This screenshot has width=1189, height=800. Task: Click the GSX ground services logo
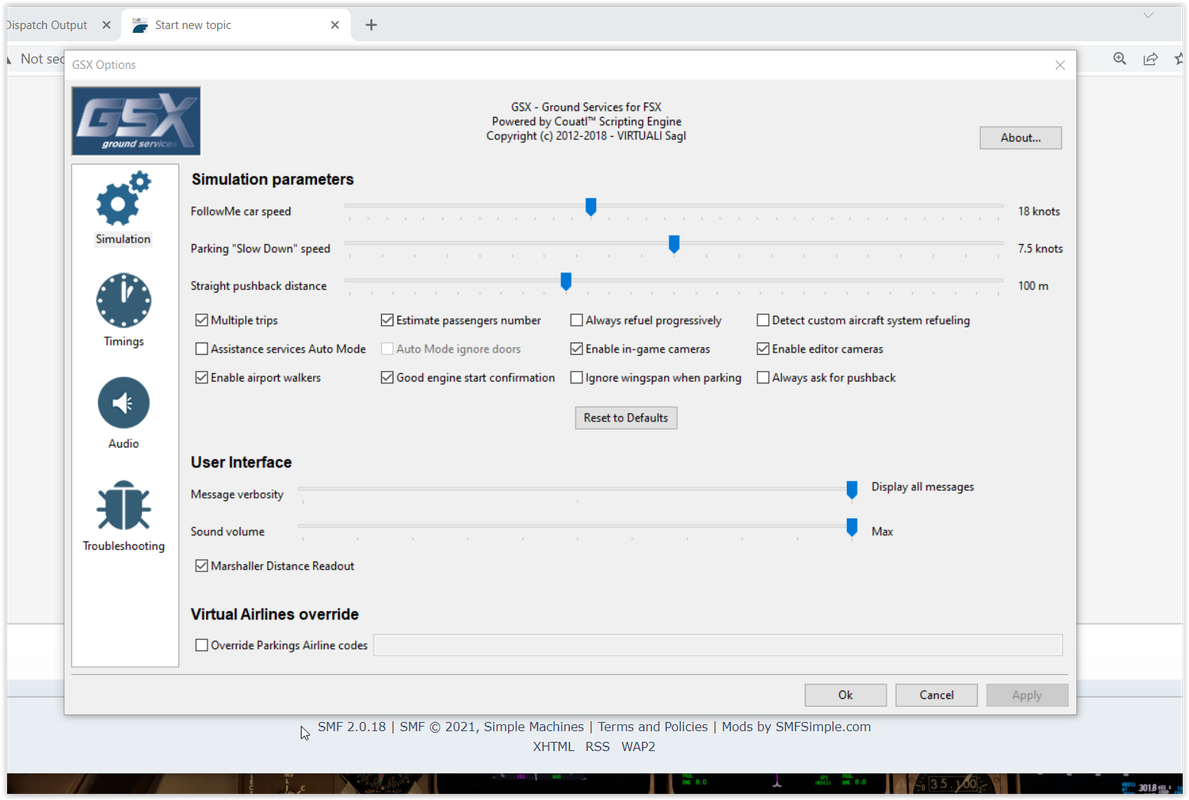point(136,121)
